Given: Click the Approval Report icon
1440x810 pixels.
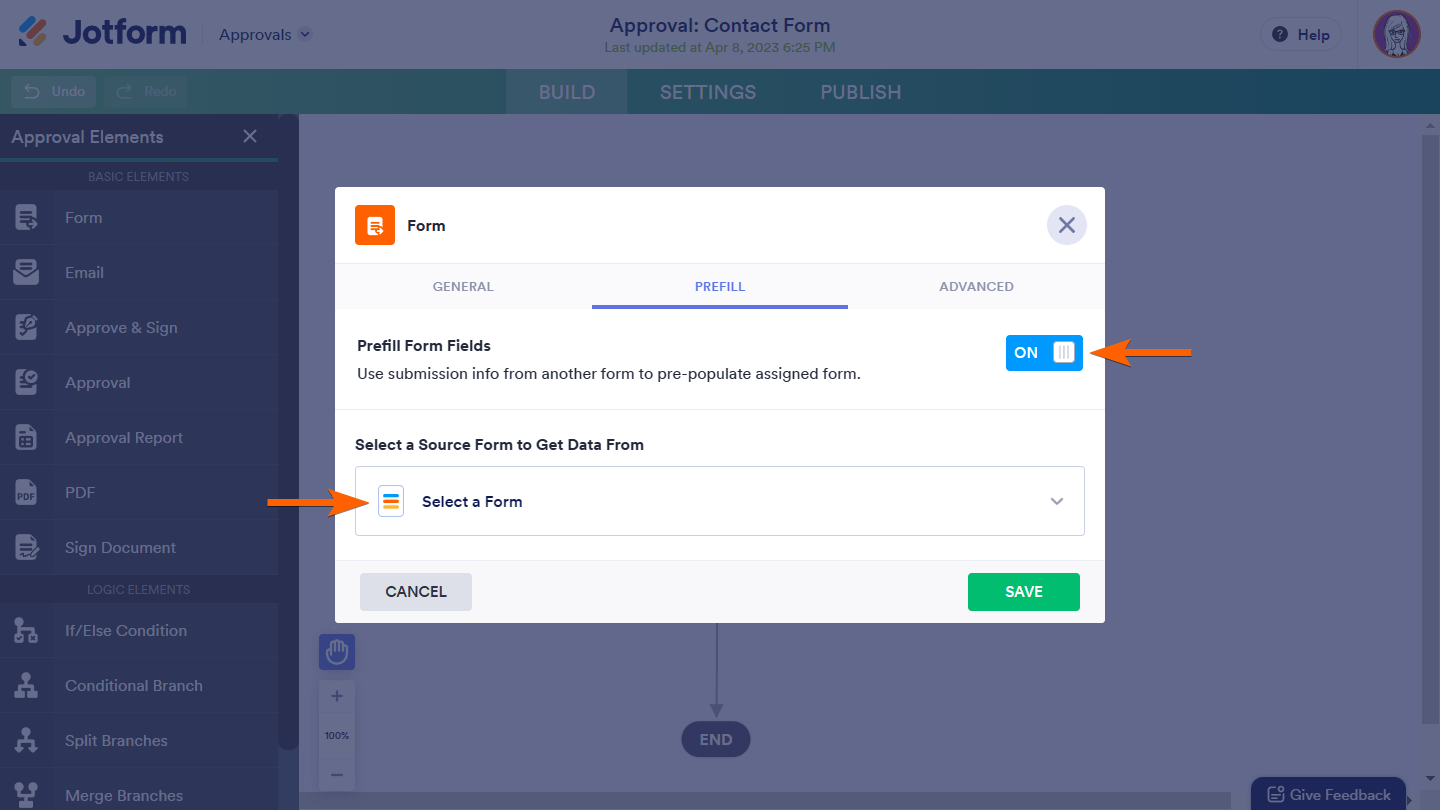Looking at the screenshot, I should [x=26, y=438].
